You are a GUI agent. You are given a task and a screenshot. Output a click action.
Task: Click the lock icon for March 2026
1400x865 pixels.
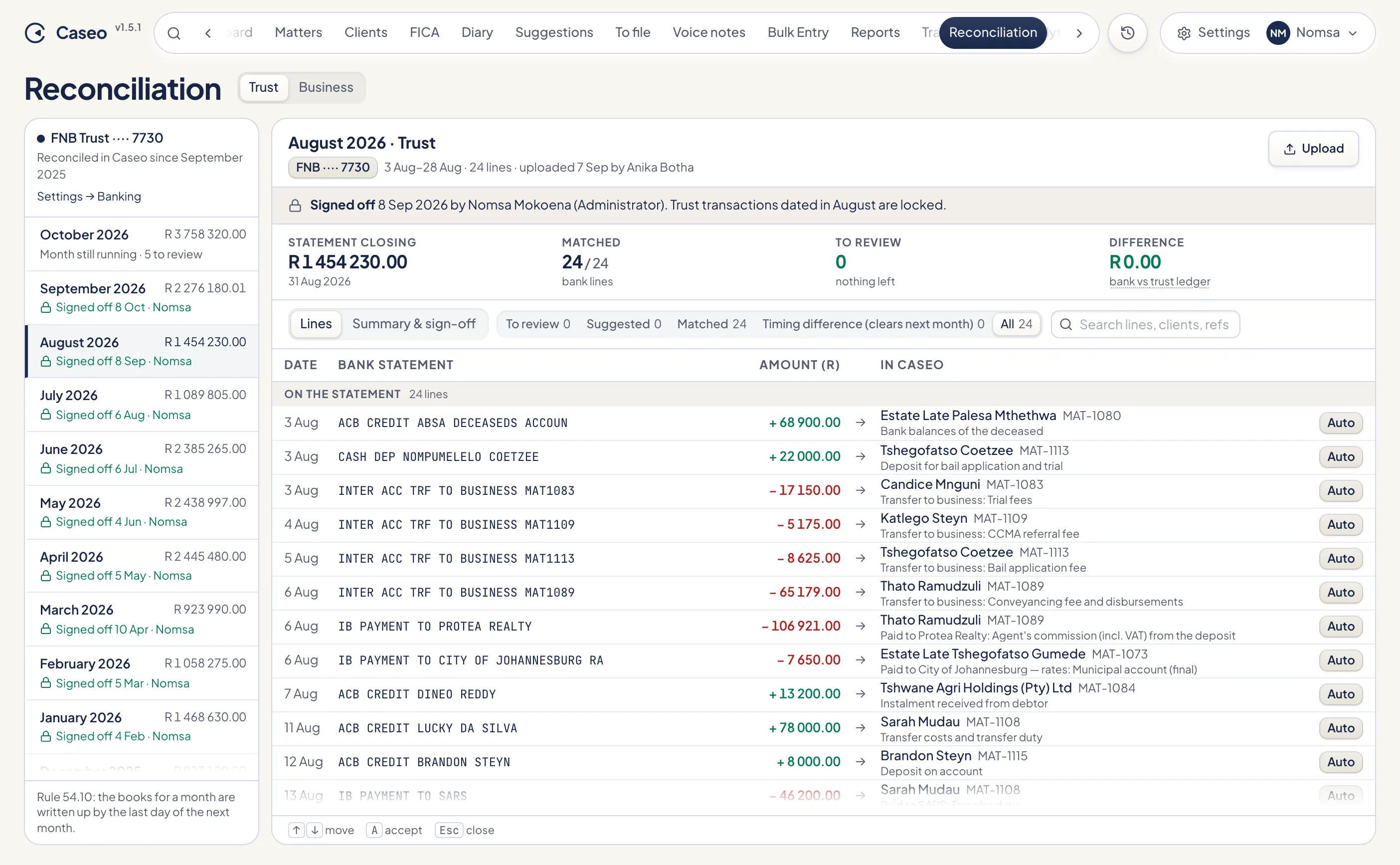46,630
